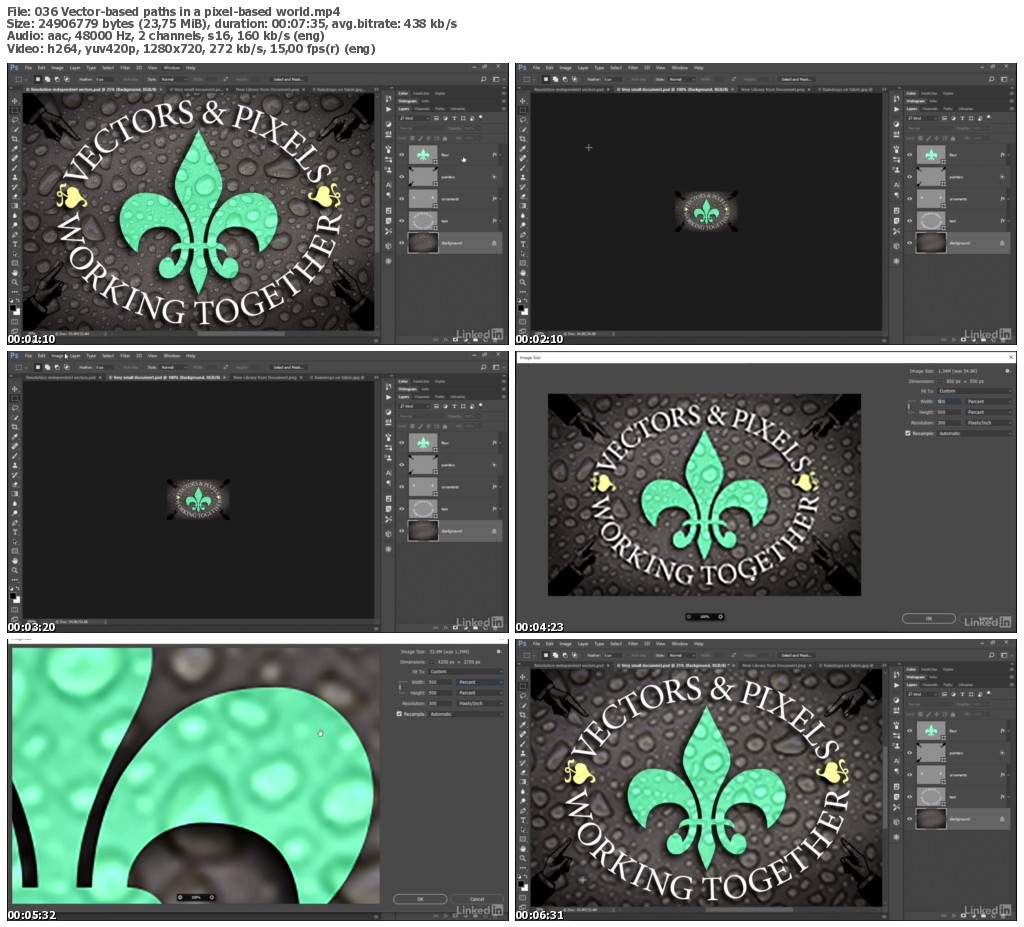
Task: Select the Brush tool in the 00:01:10 frame
Action: 14,168
